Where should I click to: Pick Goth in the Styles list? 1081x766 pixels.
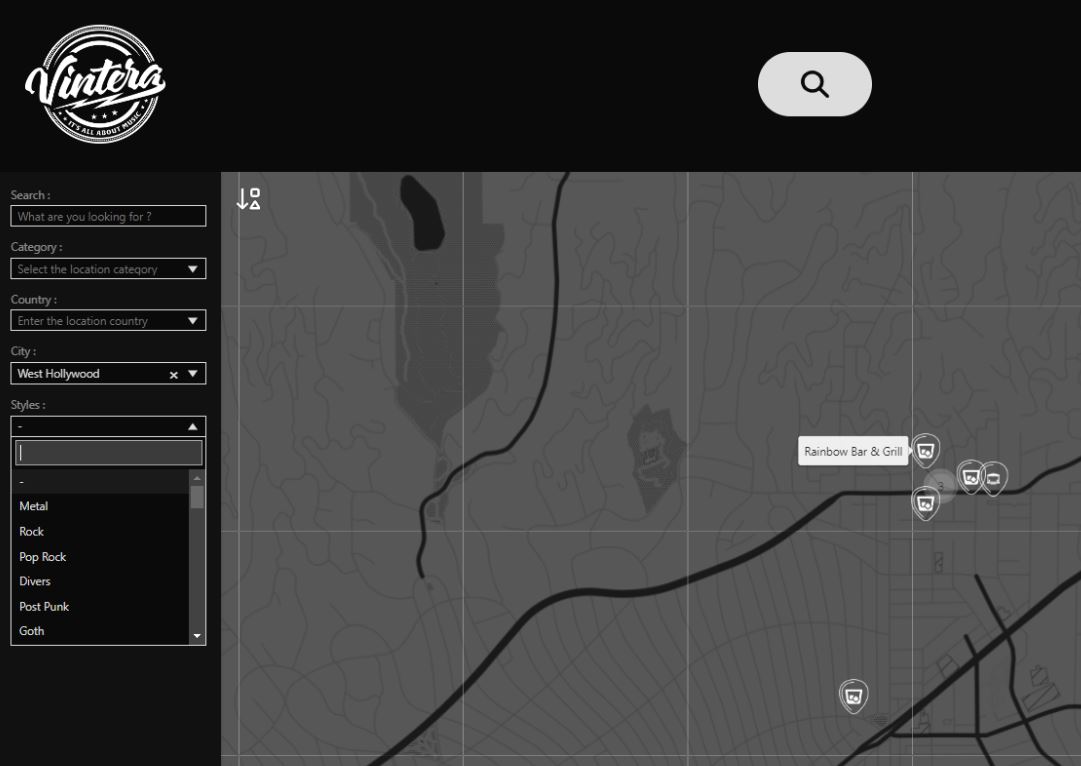(x=32, y=631)
